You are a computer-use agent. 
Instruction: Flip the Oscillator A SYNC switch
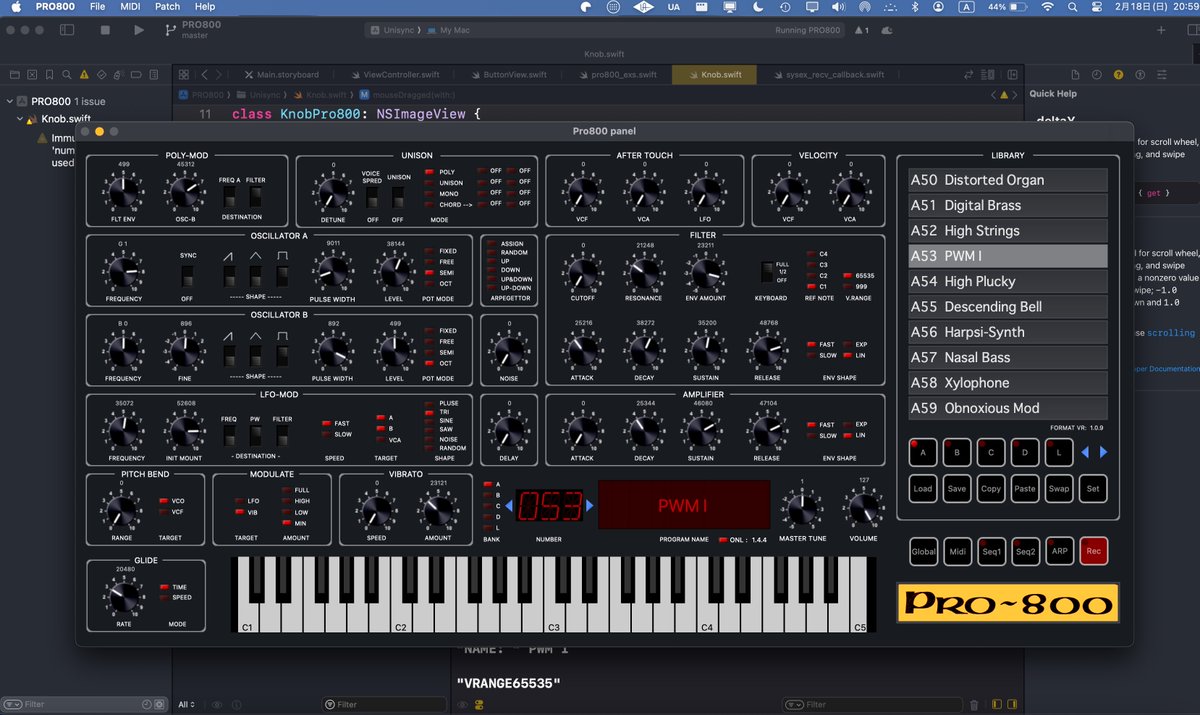[x=188, y=276]
